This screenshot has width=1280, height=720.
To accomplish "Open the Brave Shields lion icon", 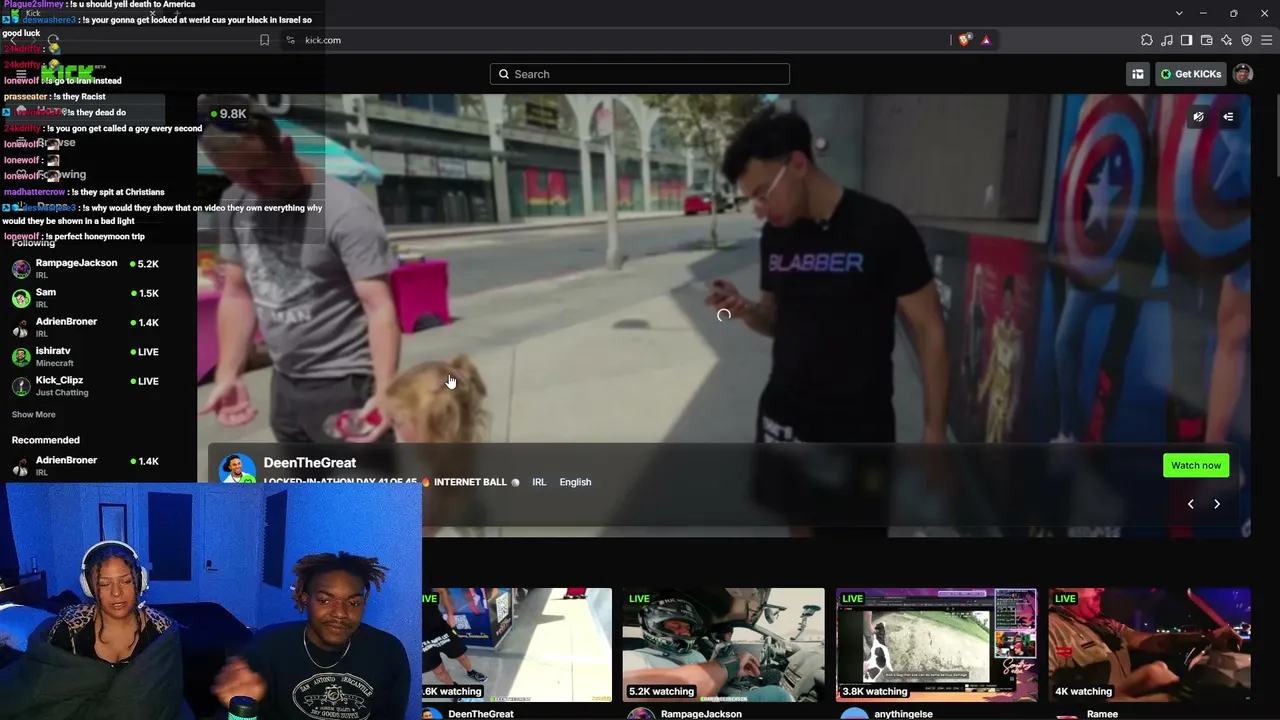I will (x=964, y=40).
